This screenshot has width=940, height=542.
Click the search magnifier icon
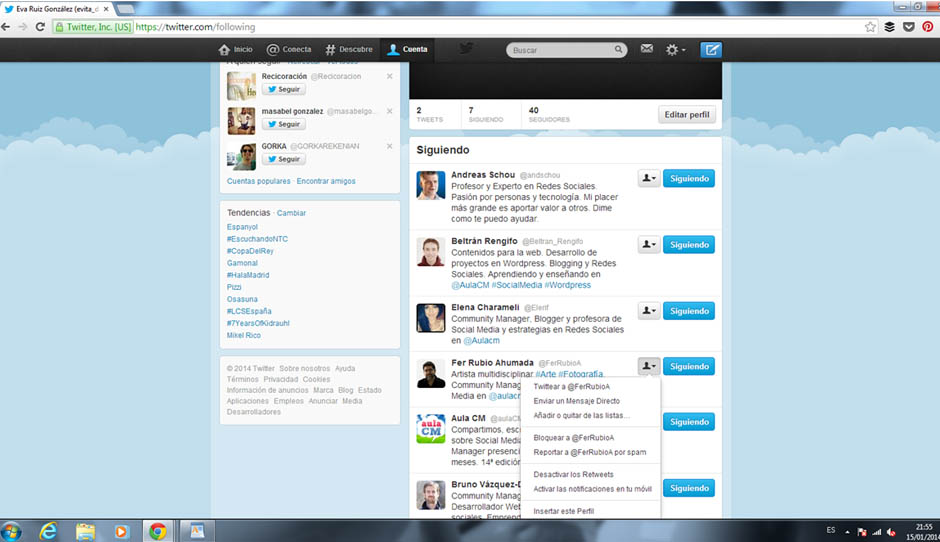tap(619, 49)
